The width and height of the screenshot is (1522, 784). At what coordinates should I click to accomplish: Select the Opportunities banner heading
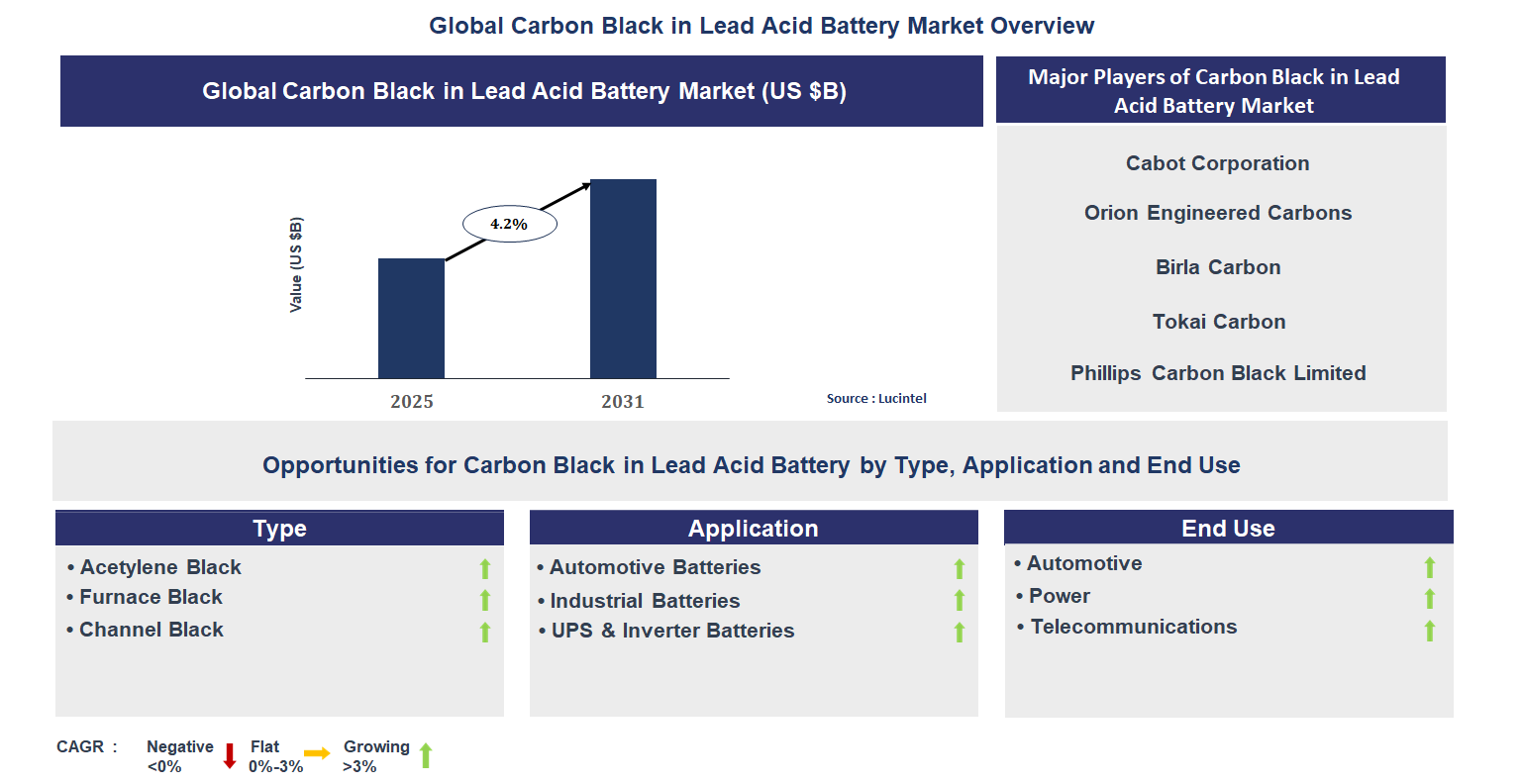pyautogui.click(x=750, y=464)
